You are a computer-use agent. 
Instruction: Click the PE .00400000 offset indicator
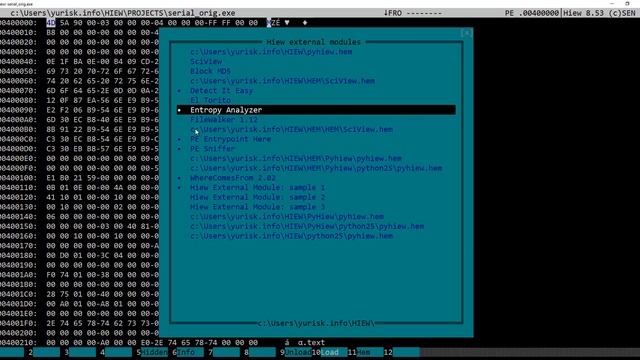(532, 13)
